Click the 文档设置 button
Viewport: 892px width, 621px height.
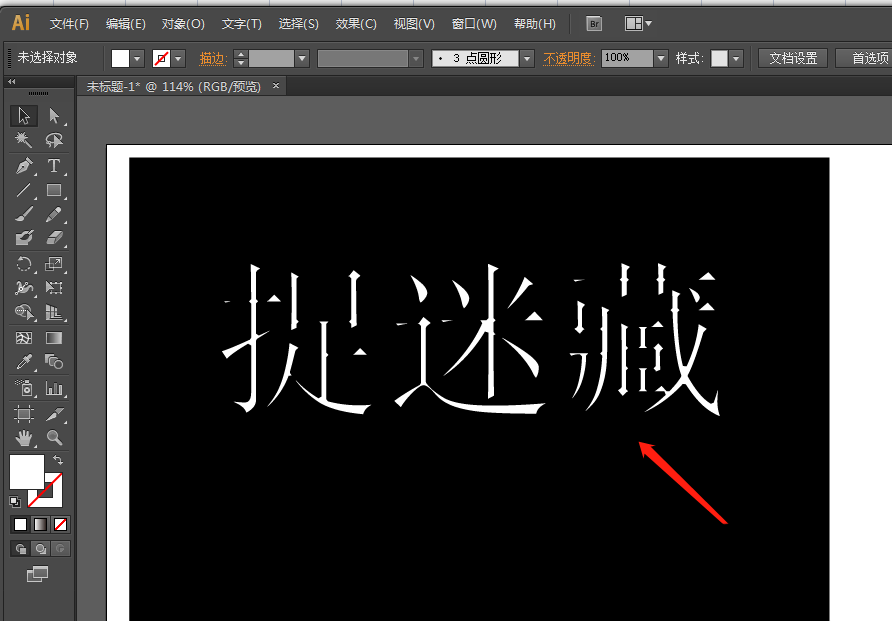[792, 59]
